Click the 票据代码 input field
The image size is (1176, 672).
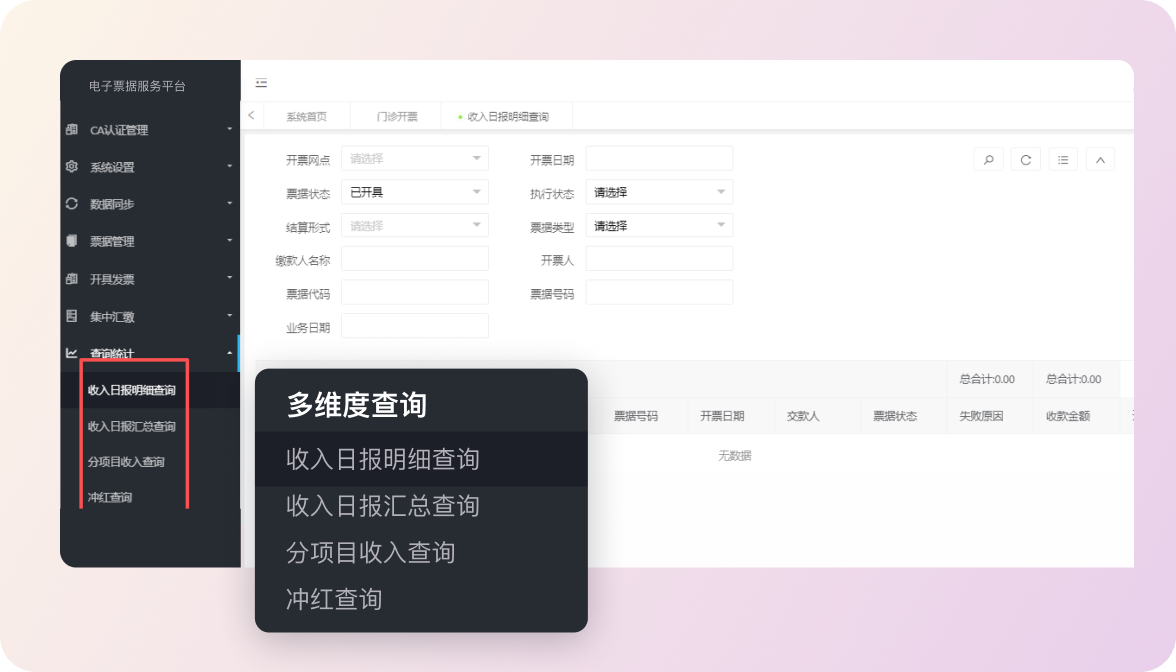coord(415,292)
